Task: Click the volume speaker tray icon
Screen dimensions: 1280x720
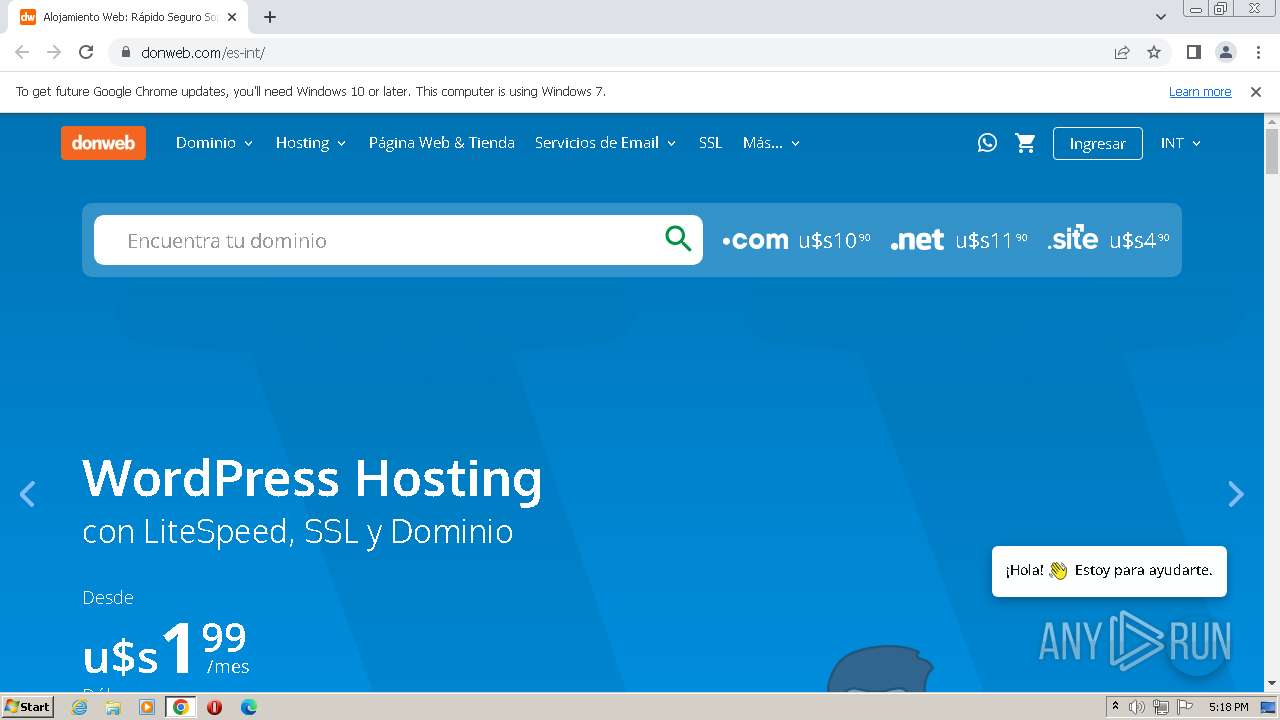Action: pyautogui.click(x=1137, y=707)
